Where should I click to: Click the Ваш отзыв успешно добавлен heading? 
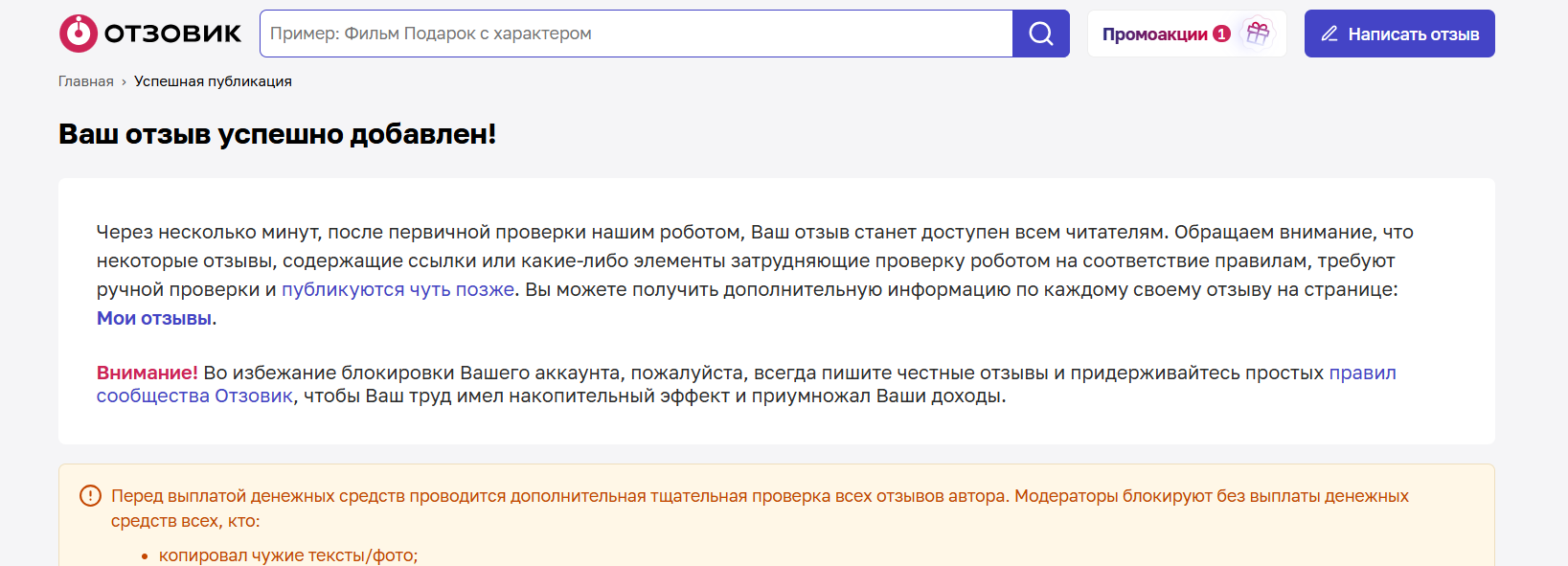278,134
